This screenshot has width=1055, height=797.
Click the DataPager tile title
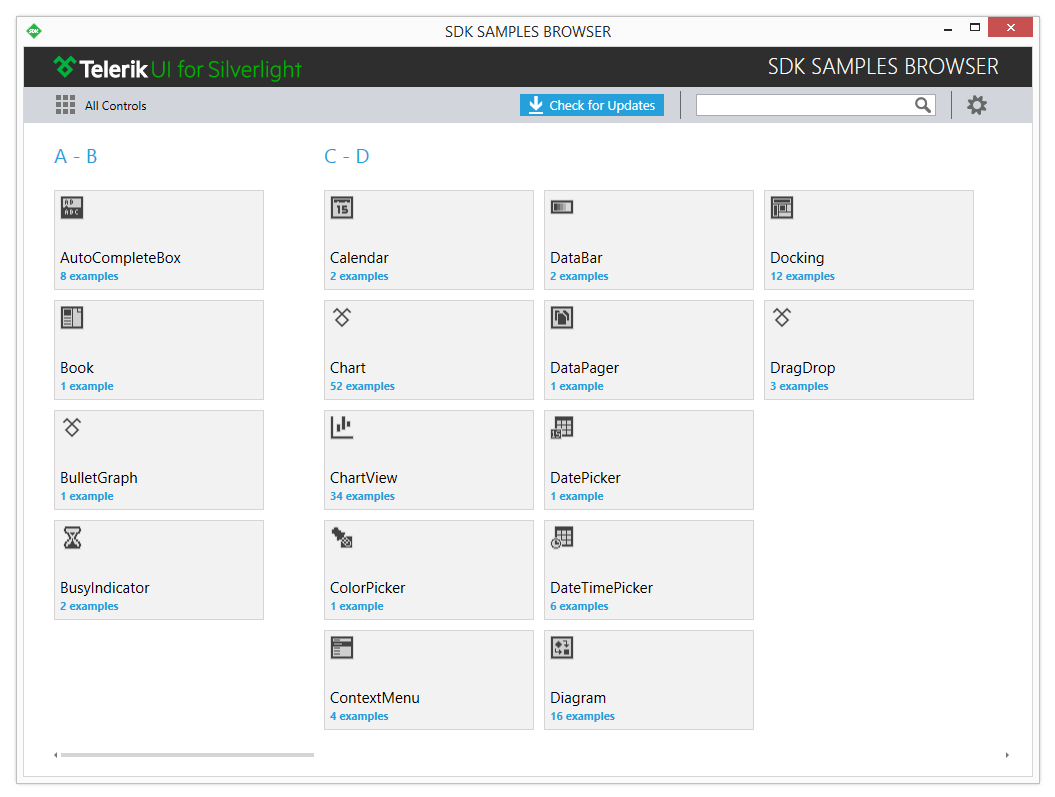[584, 368]
